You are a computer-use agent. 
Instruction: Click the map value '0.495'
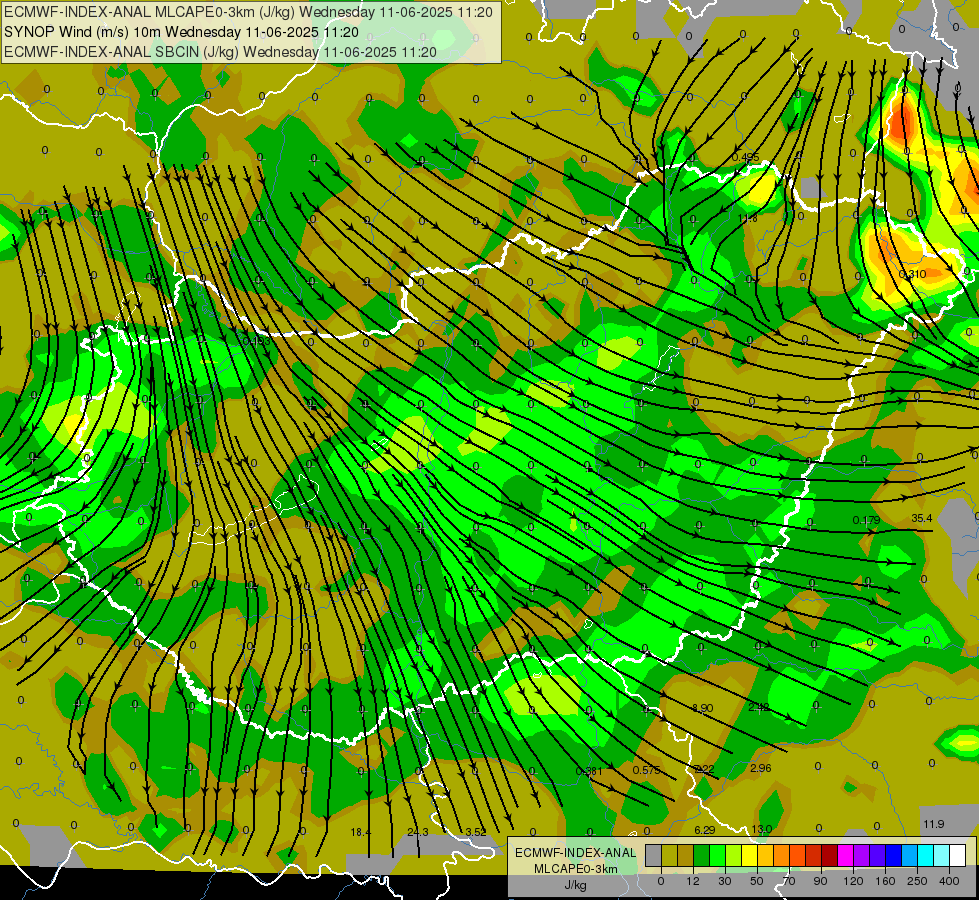(745, 157)
